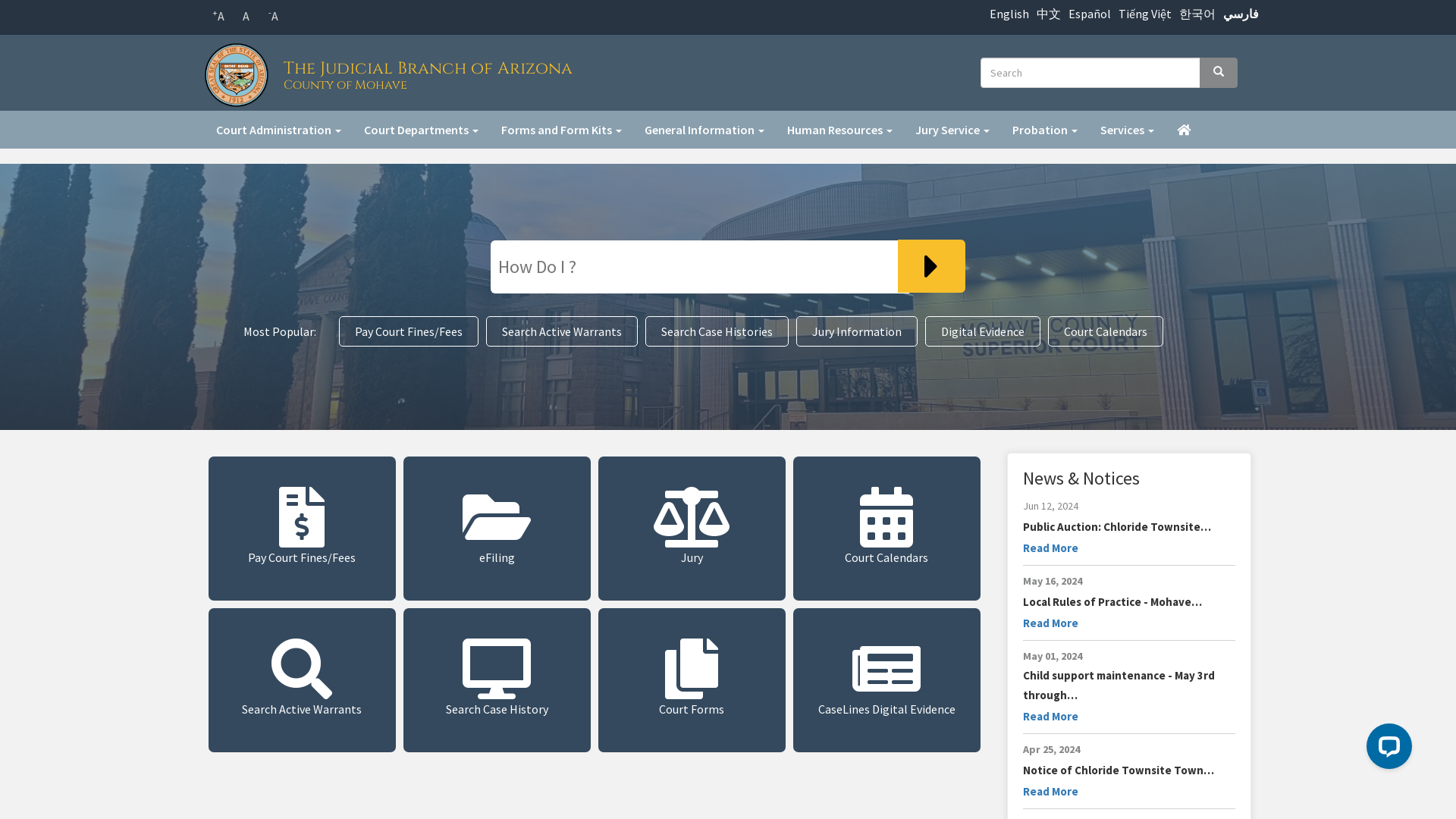
Task: Click inside the How Do I input field
Action: point(694,267)
